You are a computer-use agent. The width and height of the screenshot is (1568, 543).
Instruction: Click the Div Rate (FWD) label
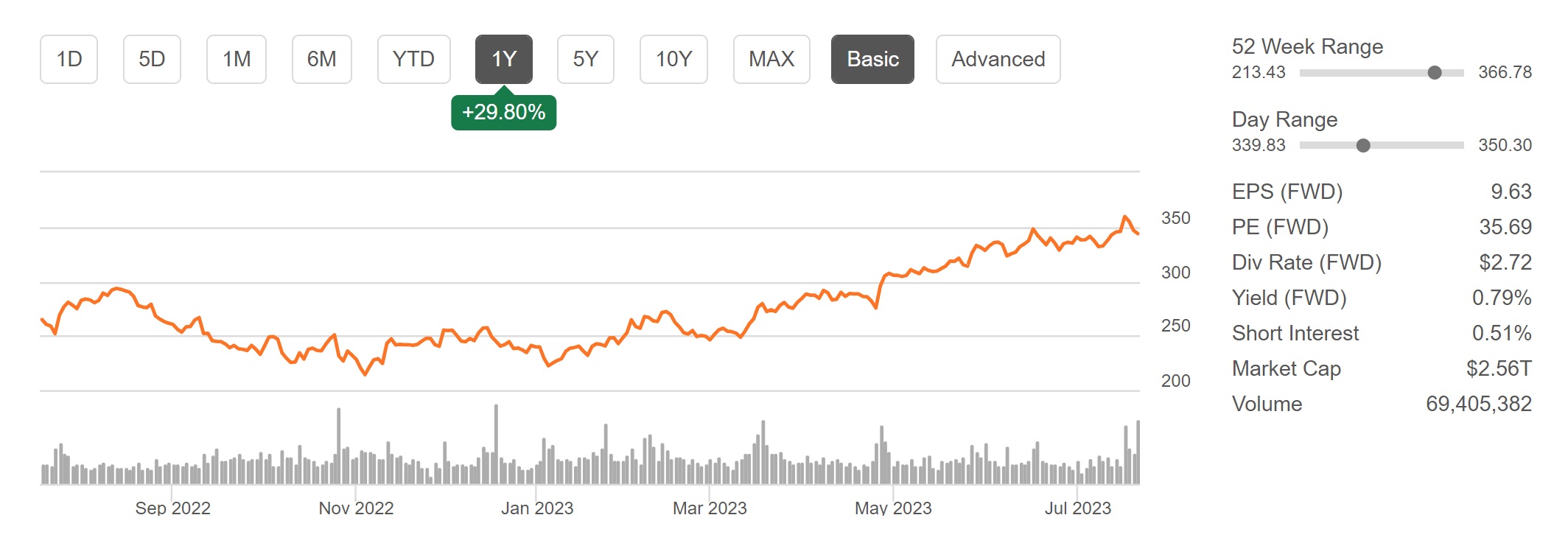tap(1306, 262)
